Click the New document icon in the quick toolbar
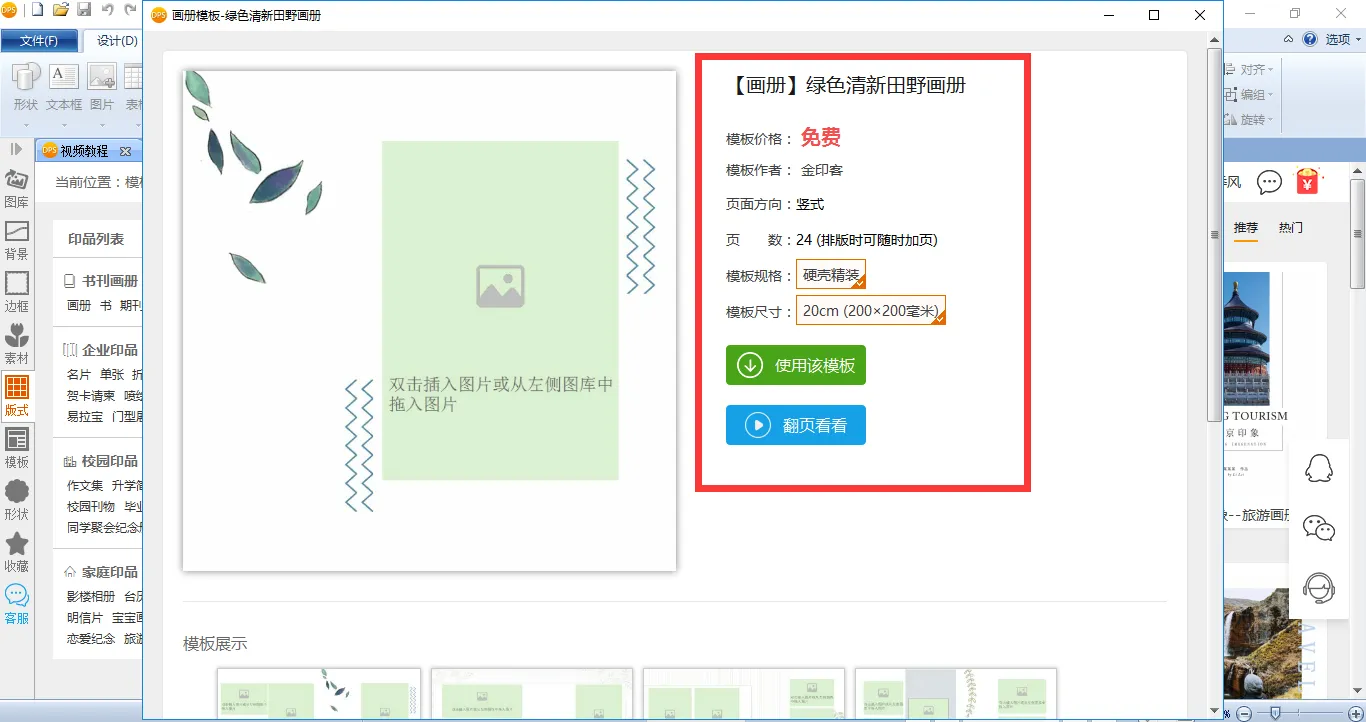This screenshot has height=722, width=1366. coord(38,11)
